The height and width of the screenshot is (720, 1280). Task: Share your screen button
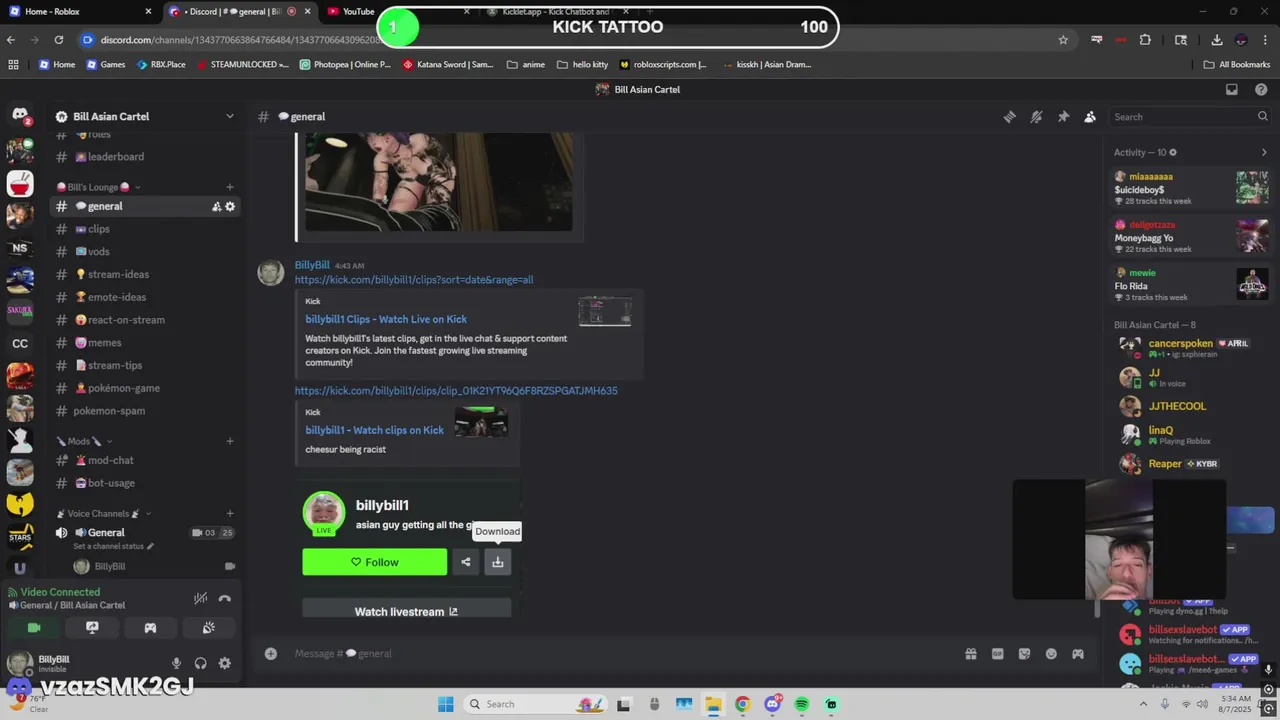[92, 628]
